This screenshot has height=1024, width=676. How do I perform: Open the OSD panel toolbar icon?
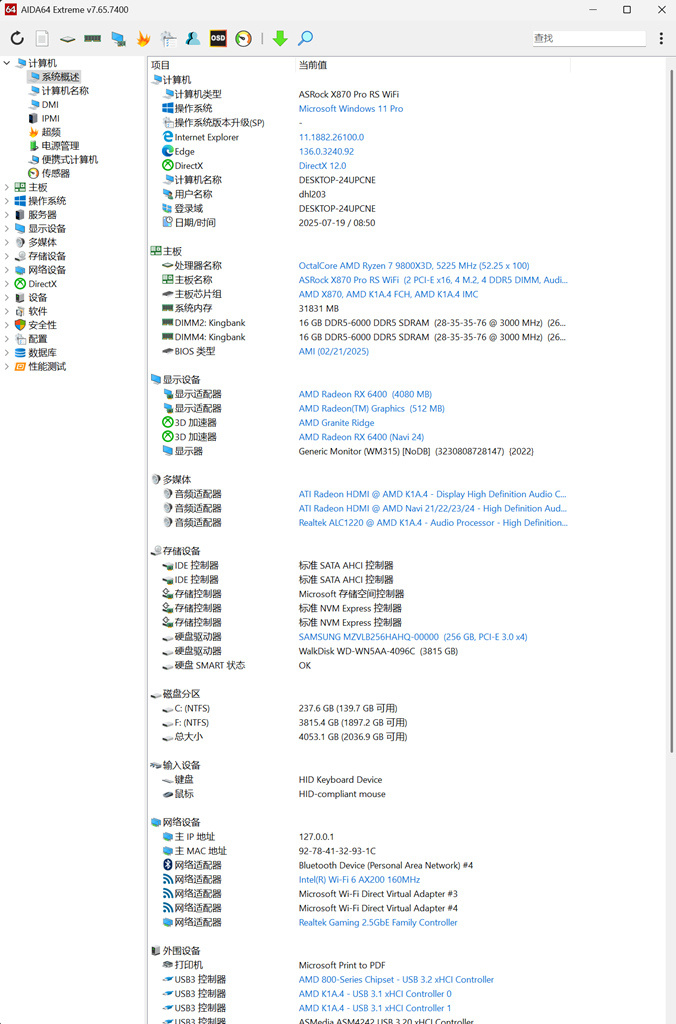coord(217,39)
